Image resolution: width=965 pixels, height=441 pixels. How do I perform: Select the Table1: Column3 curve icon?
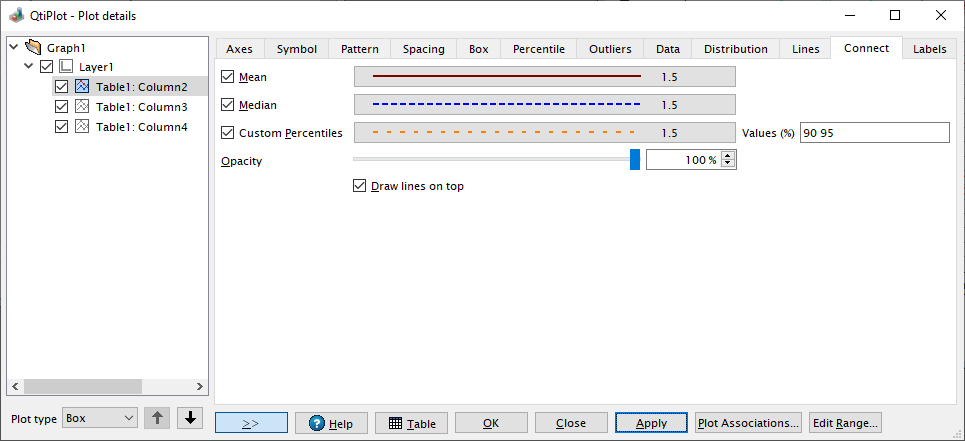pyautogui.click(x=82, y=107)
